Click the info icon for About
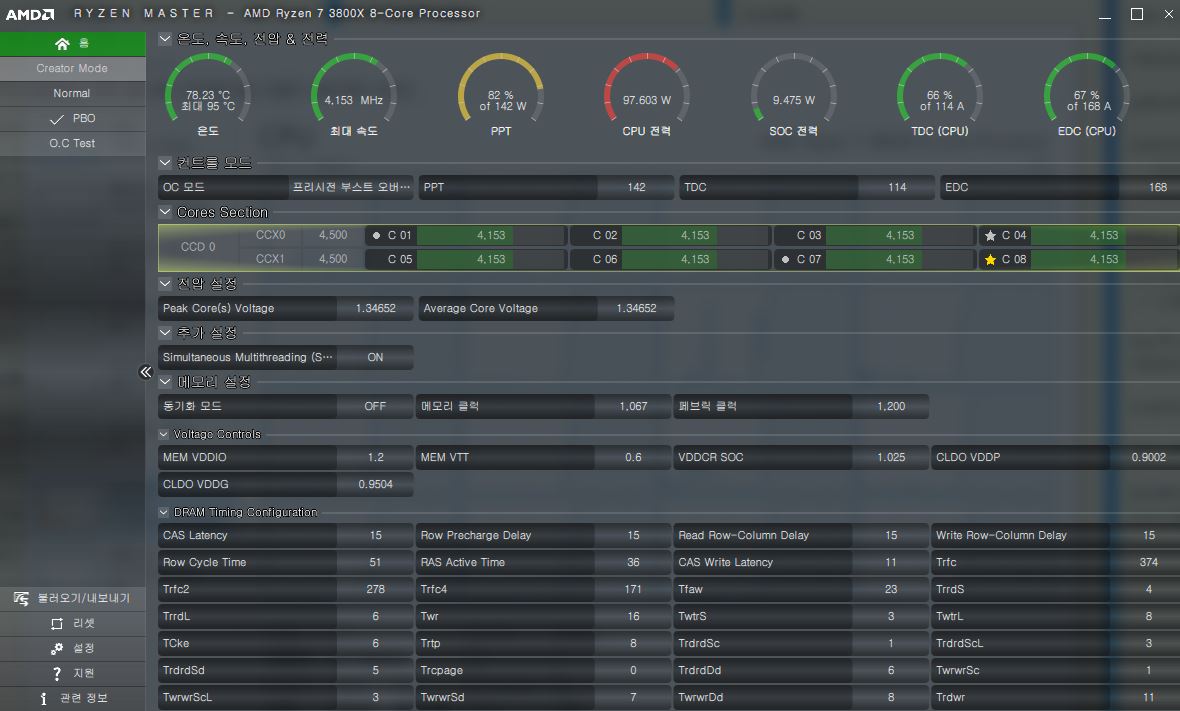 44,698
